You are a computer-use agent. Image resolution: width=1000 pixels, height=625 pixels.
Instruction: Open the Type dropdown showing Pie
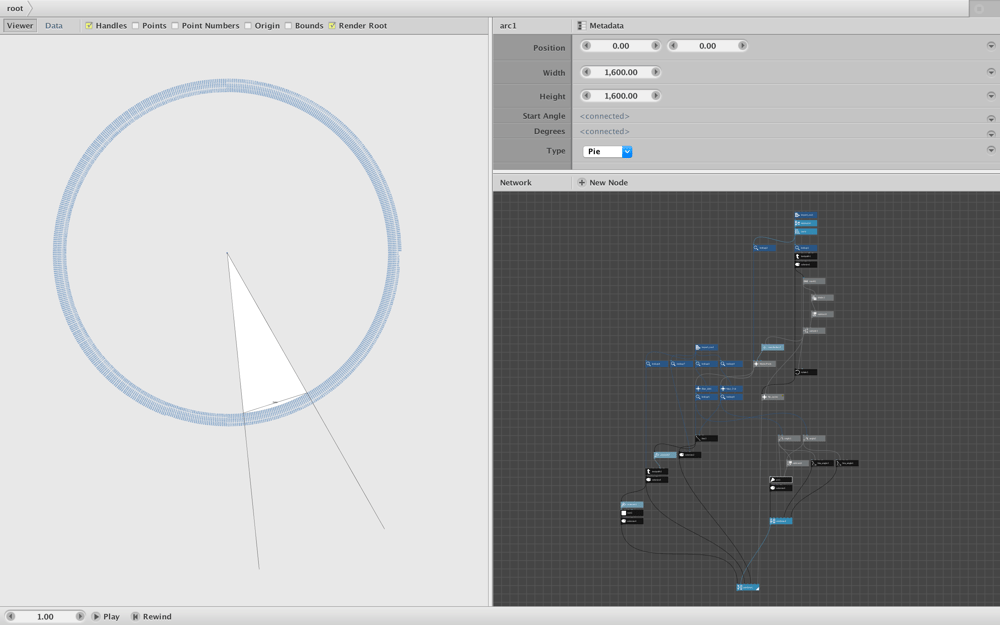[x=607, y=152]
